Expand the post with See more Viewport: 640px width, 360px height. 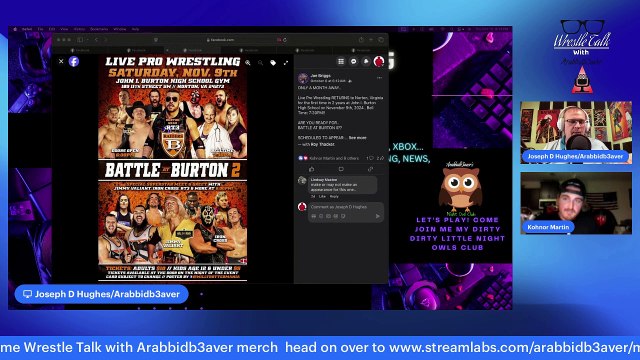pos(358,138)
